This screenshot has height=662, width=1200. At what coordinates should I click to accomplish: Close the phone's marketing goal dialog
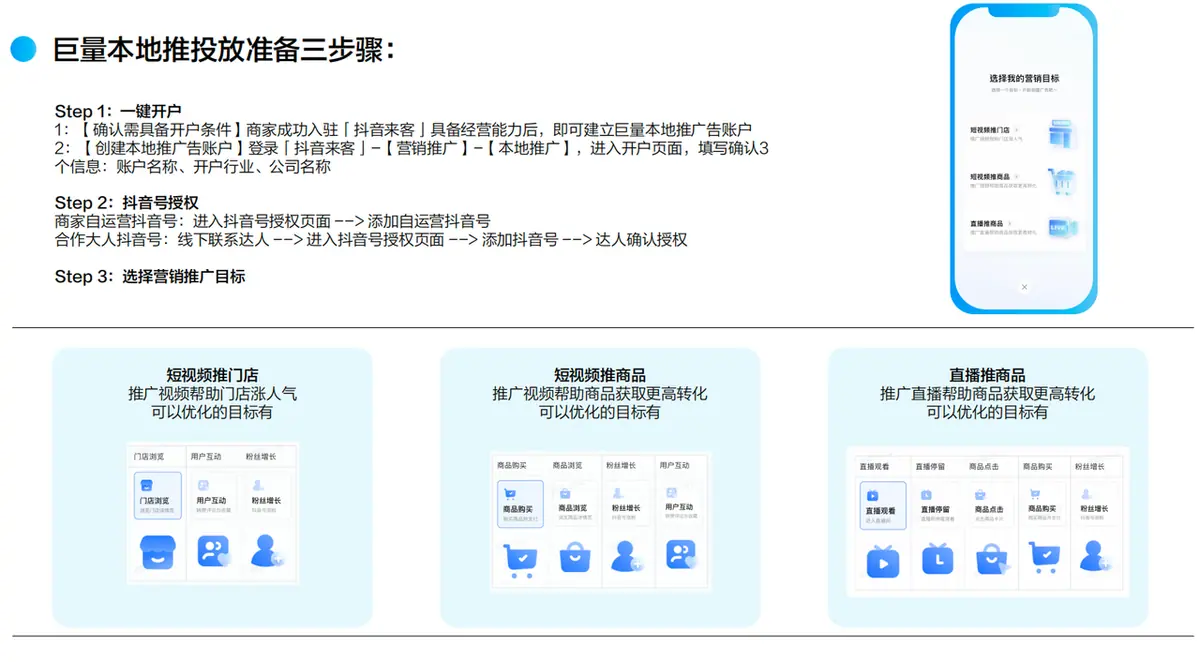point(1023,287)
